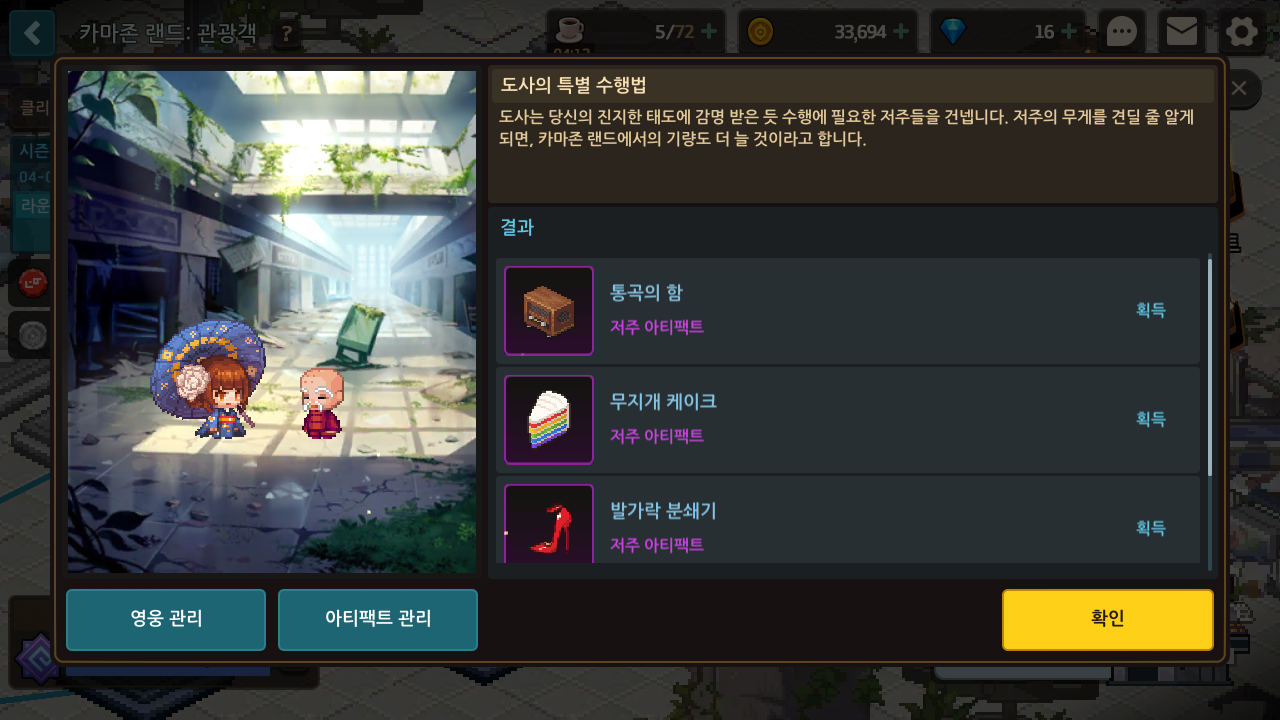Select the 발가락 분쇄기 red heel thumbnail
The image size is (1280, 720).
[549, 525]
